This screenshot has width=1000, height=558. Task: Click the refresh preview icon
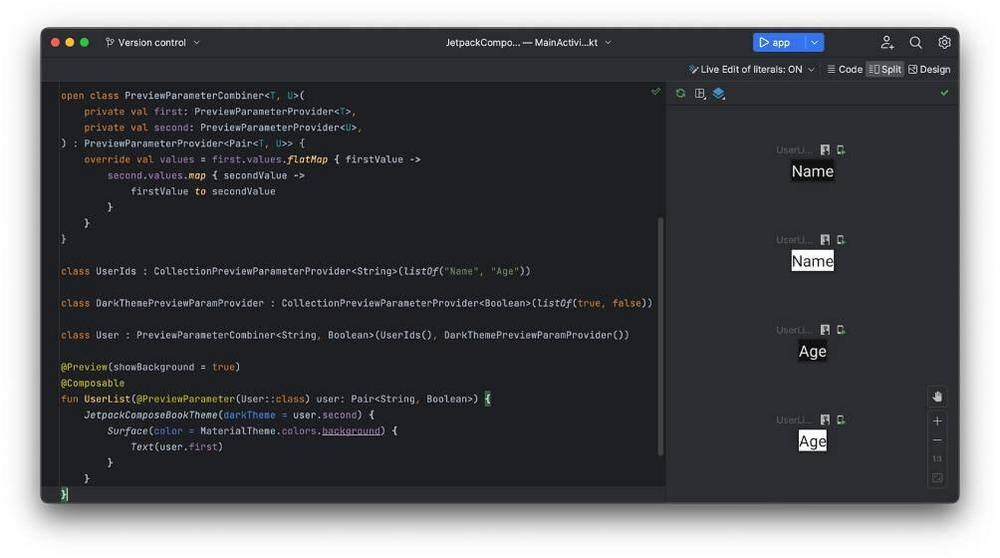[681, 93]
